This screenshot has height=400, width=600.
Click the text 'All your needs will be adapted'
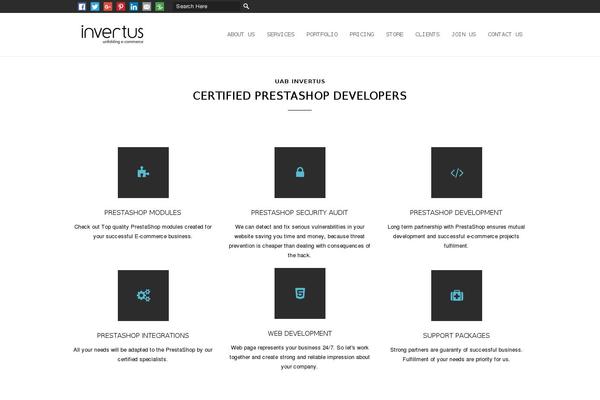coord(110,349)
